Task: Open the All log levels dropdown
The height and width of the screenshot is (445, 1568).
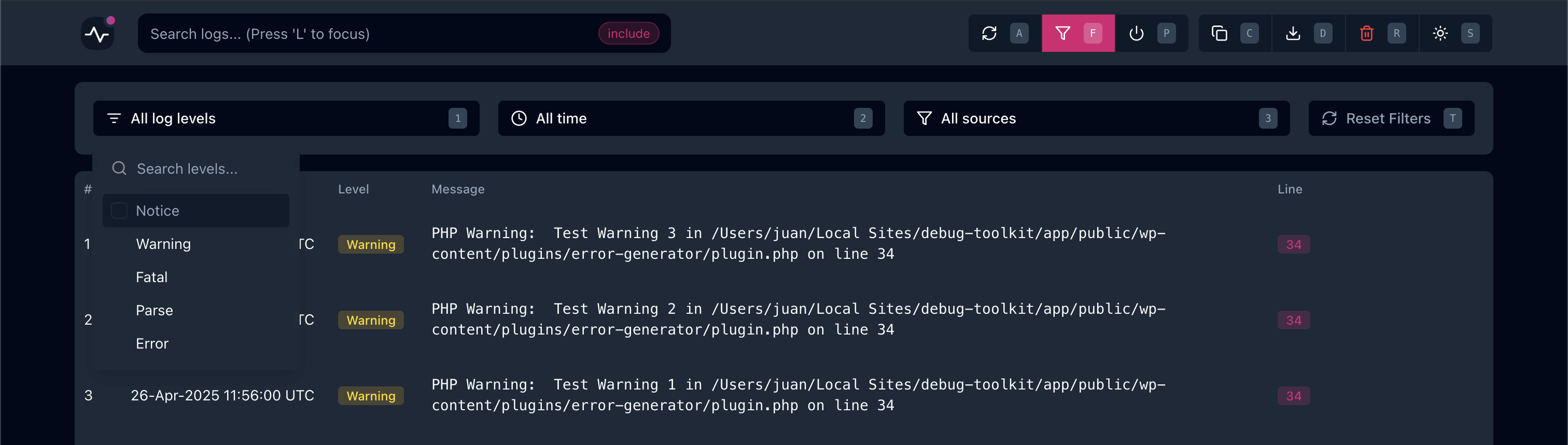Action: [286, 118]
